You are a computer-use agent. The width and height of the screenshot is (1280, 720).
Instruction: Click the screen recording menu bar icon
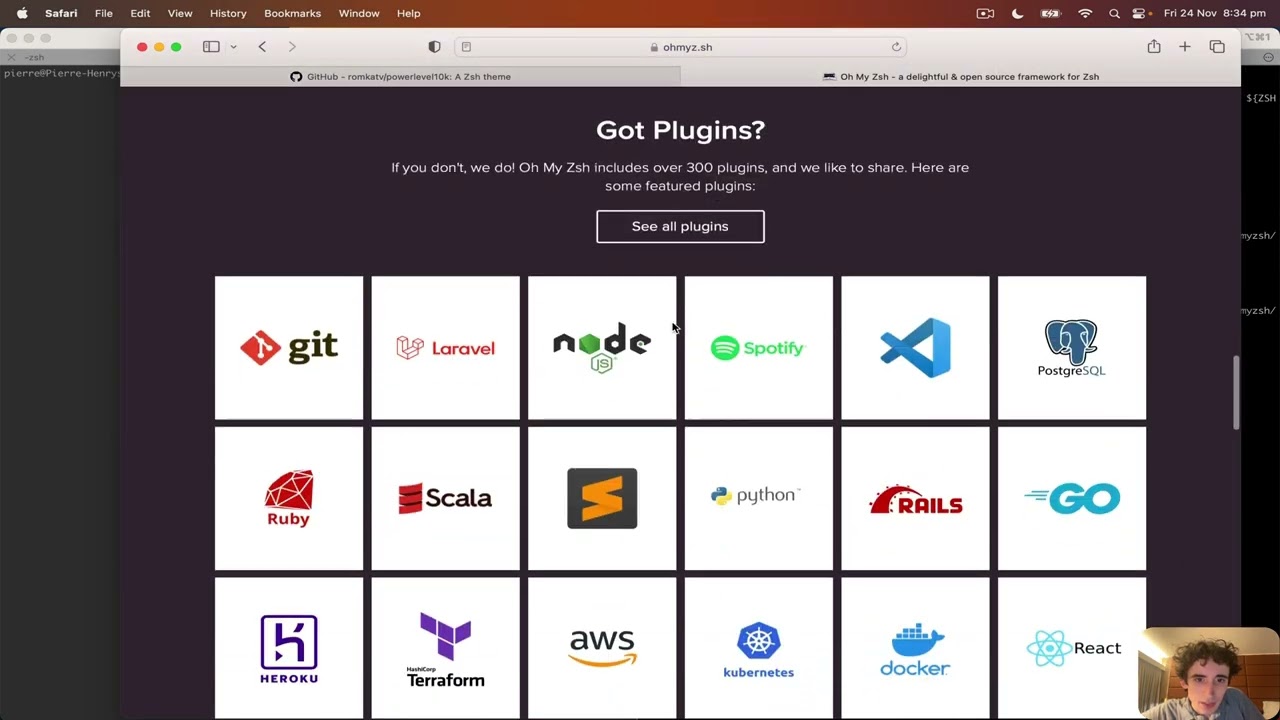pos(985,13)
